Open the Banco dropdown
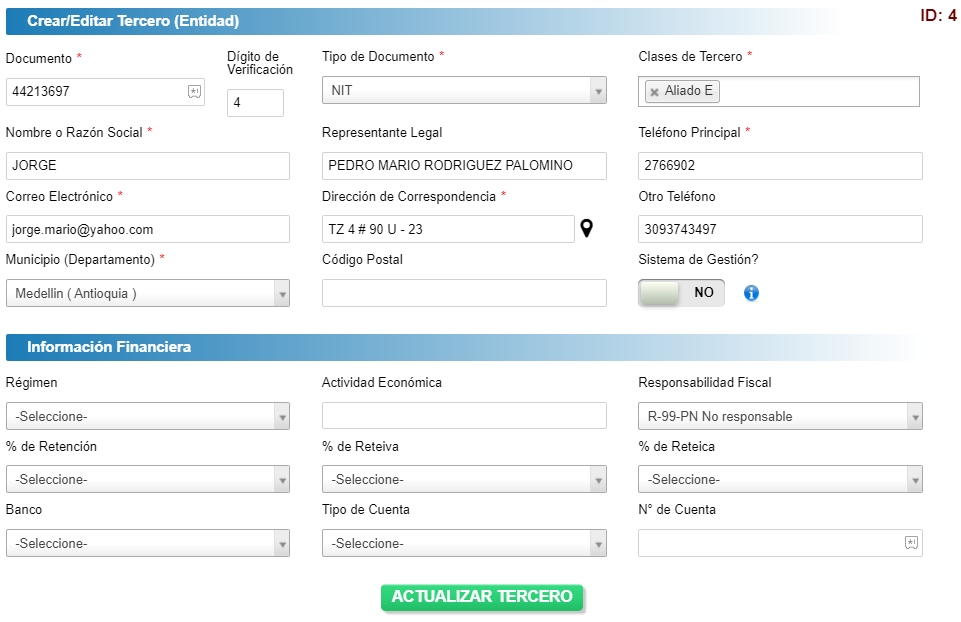 (148, 543)
